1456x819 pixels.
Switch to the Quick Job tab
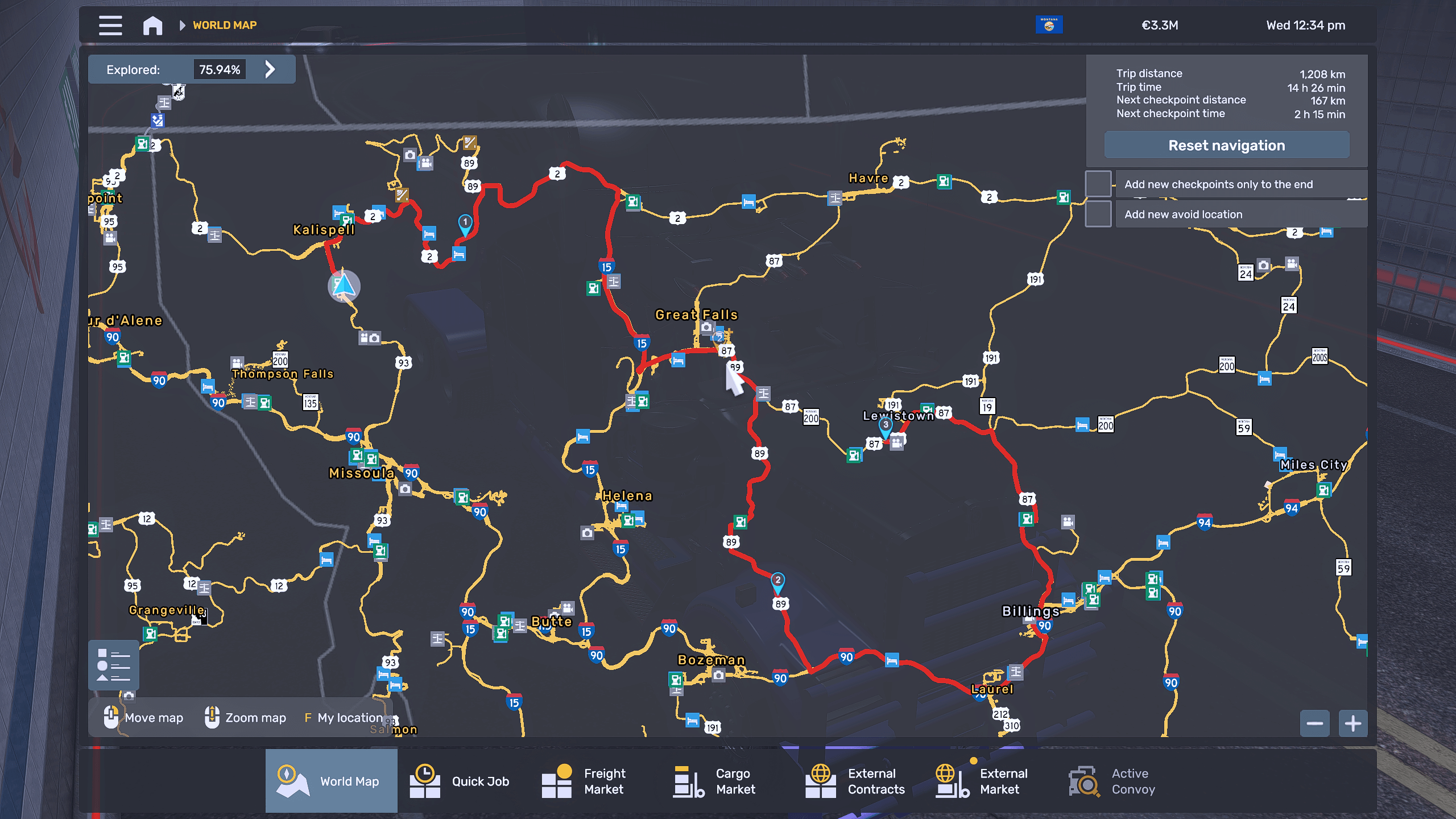[460, 781]
